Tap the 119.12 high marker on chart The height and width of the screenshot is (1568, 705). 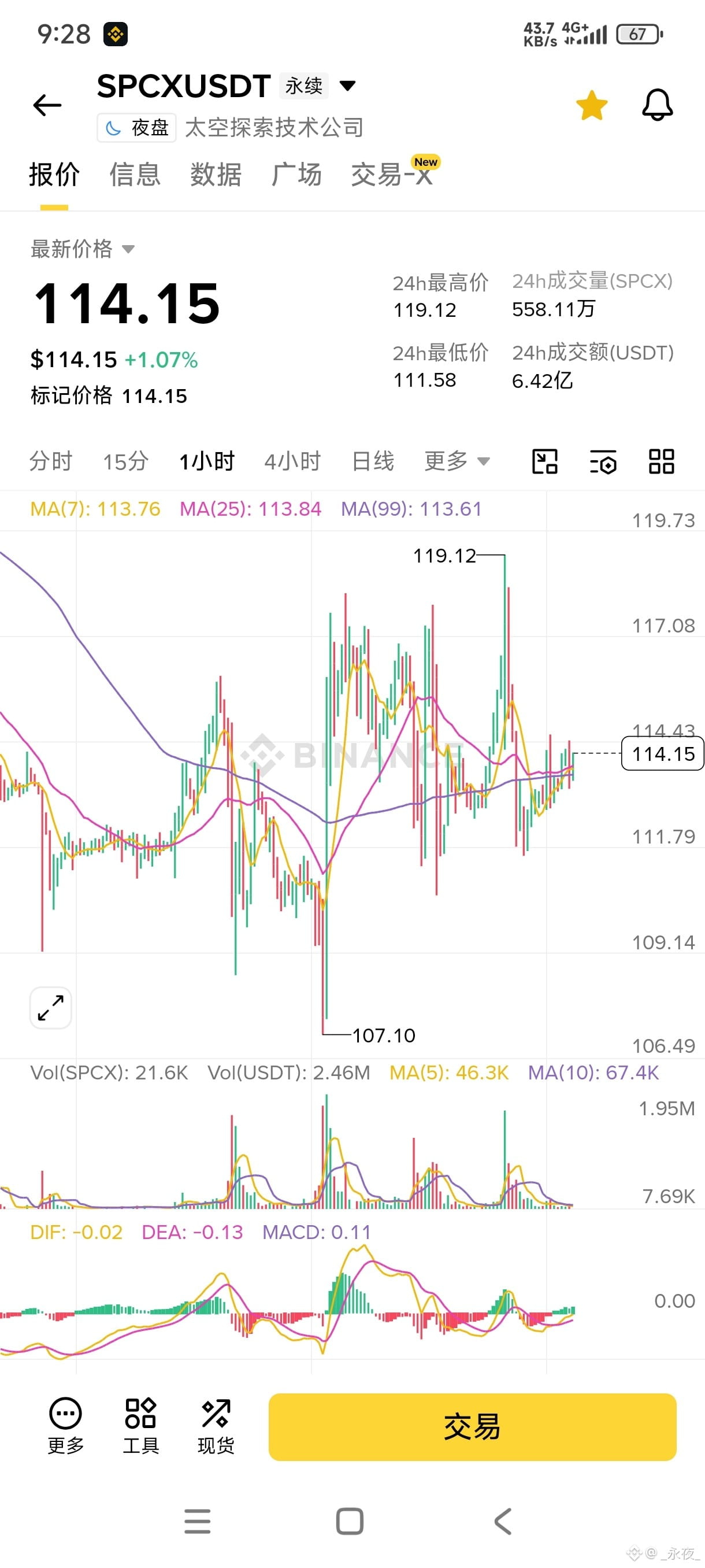coord(444,556)
